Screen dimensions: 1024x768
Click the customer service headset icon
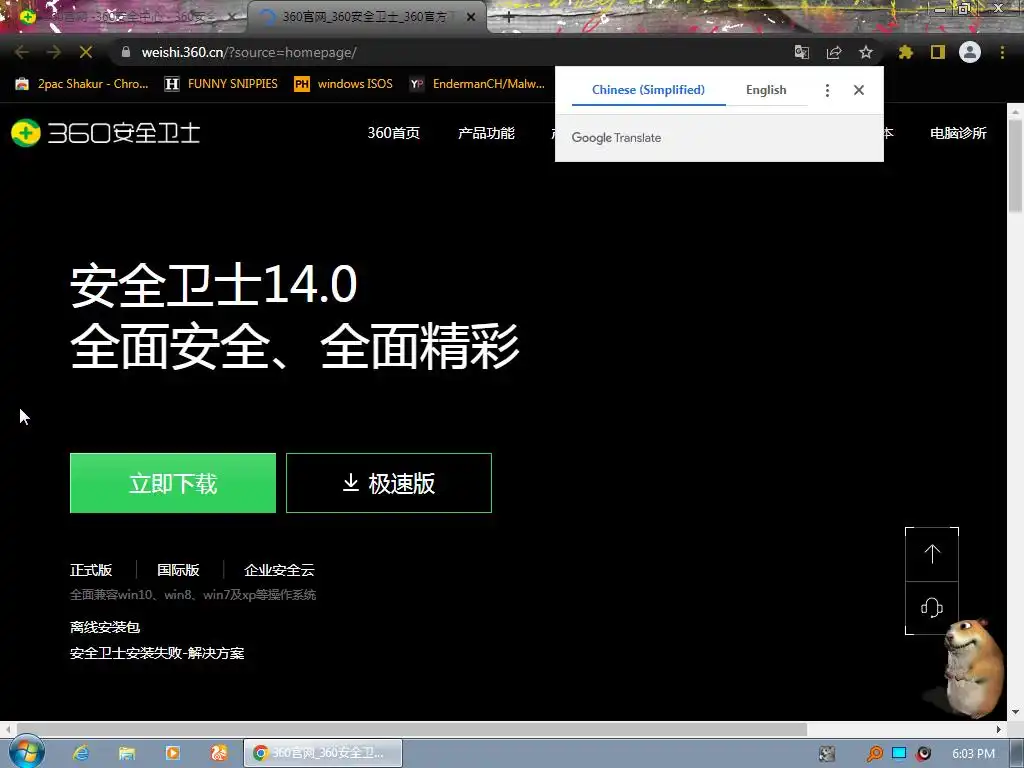pos(932,608)
